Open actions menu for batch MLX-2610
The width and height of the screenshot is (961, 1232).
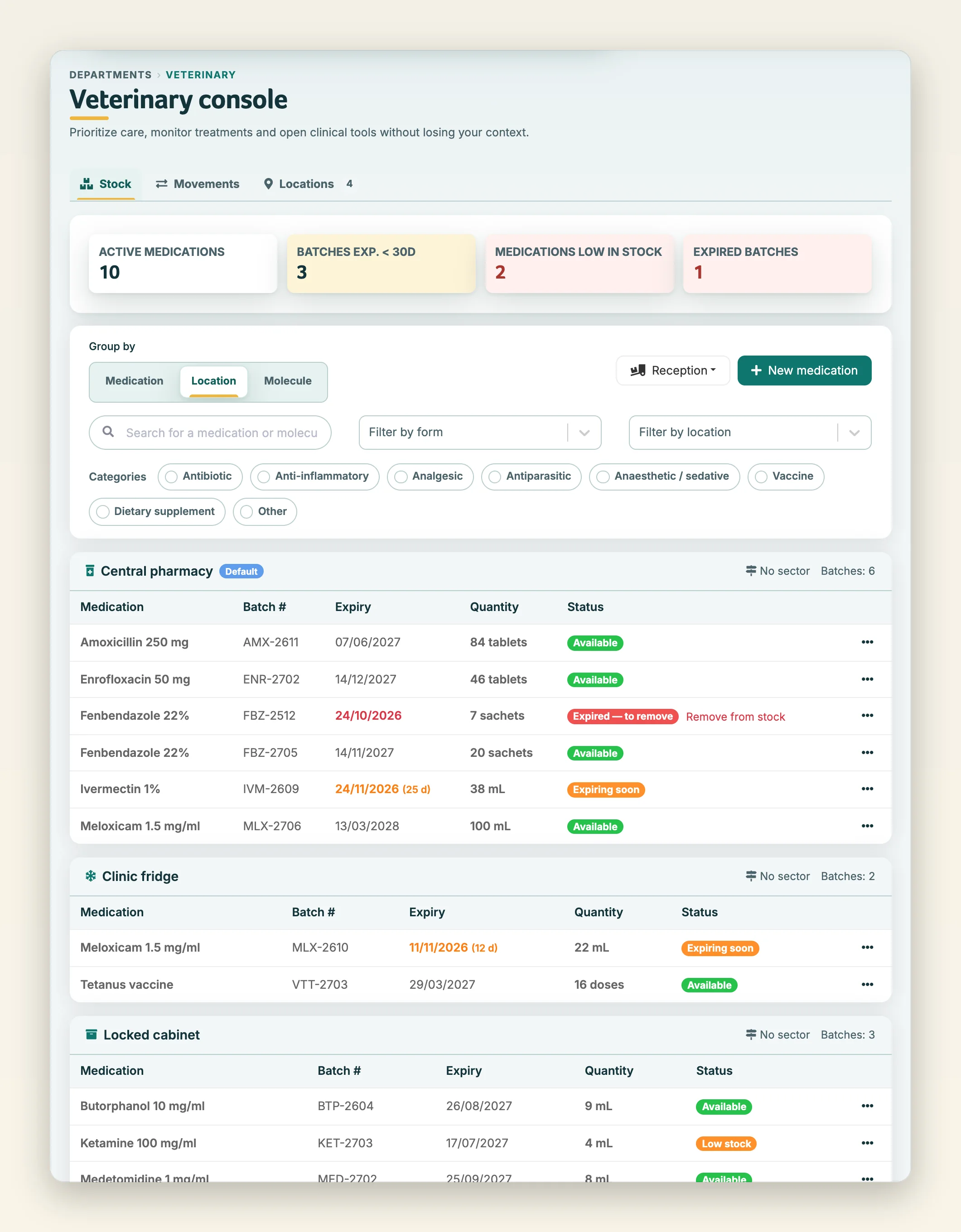coord(867,947)
